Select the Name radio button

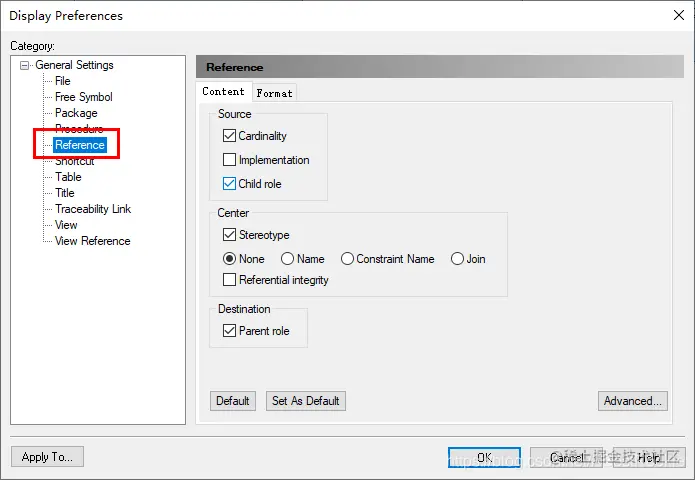pyautogui.click(x=287, y=258)
